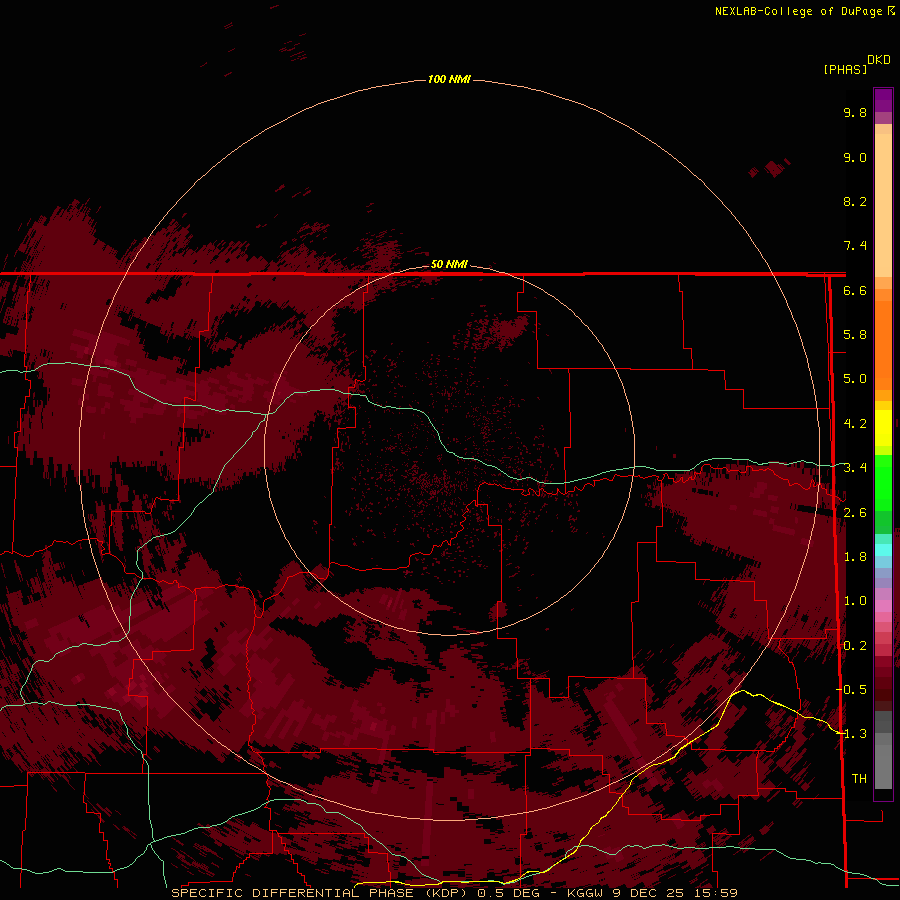Select the -1.3 legend value
900x900 pixels.
[852, 734]
